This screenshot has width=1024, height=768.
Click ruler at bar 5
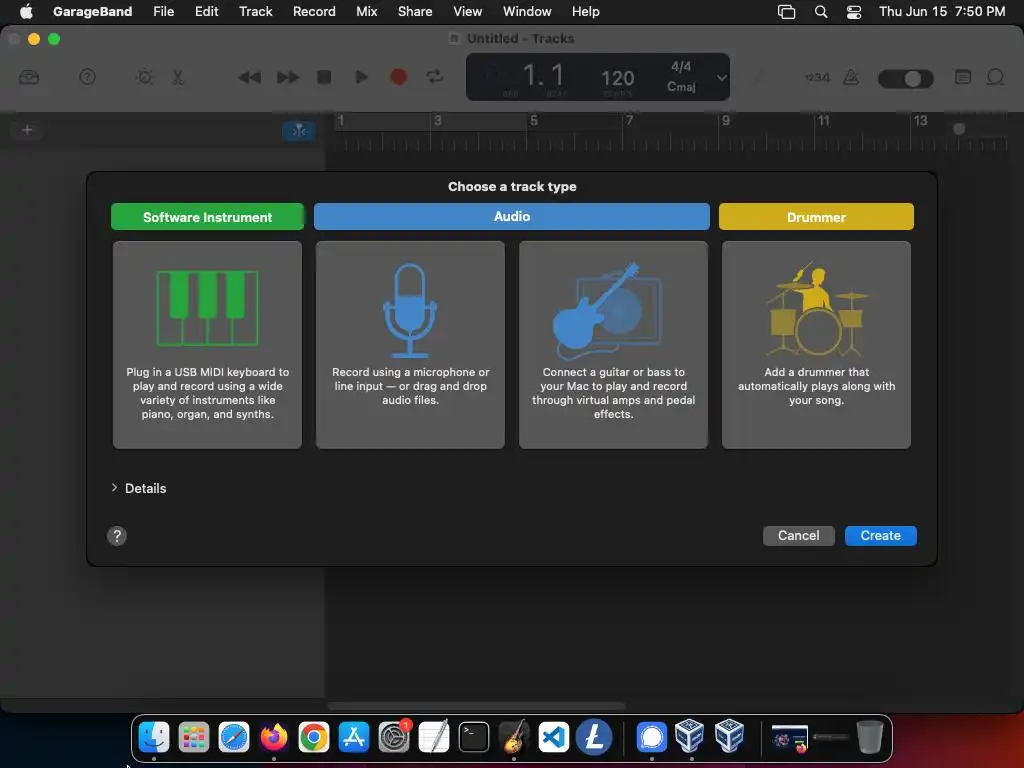pyautogui.click(x=534, y=121)
